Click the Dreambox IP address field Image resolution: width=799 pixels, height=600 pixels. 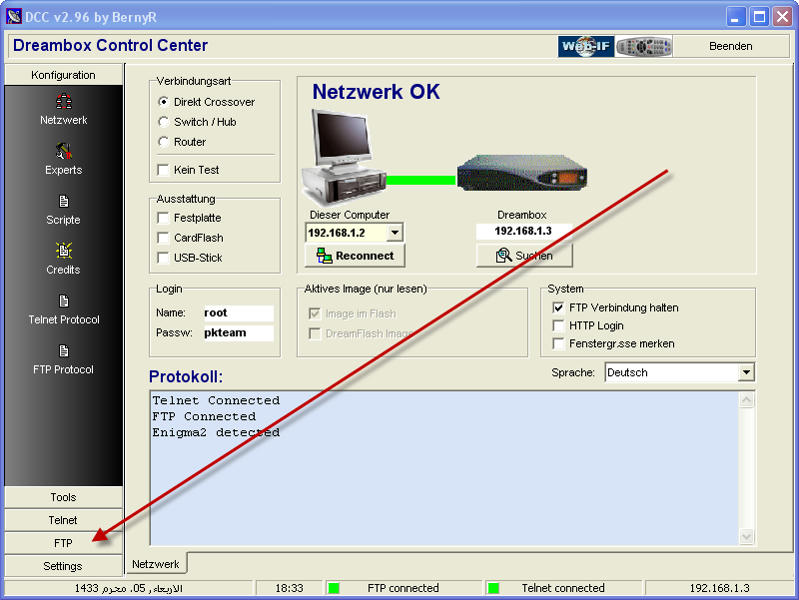click(x=523, y=231)
